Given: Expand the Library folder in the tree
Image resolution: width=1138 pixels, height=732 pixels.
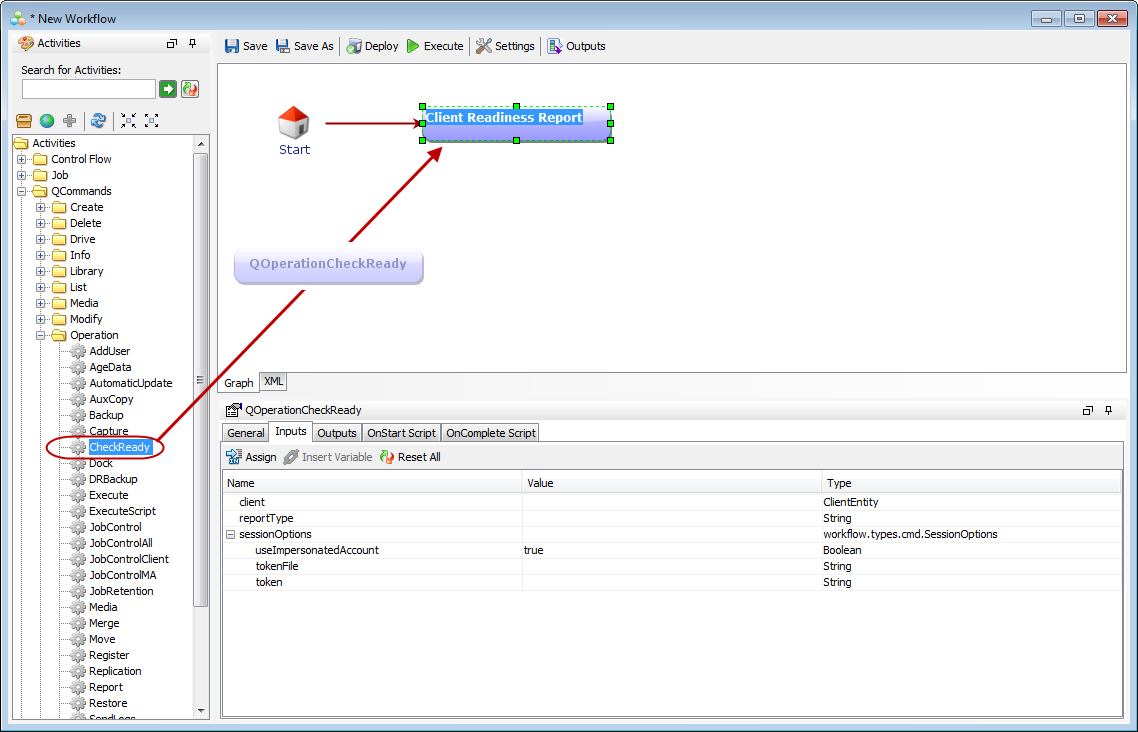Looking at the screenshot, I should [41, 271].
